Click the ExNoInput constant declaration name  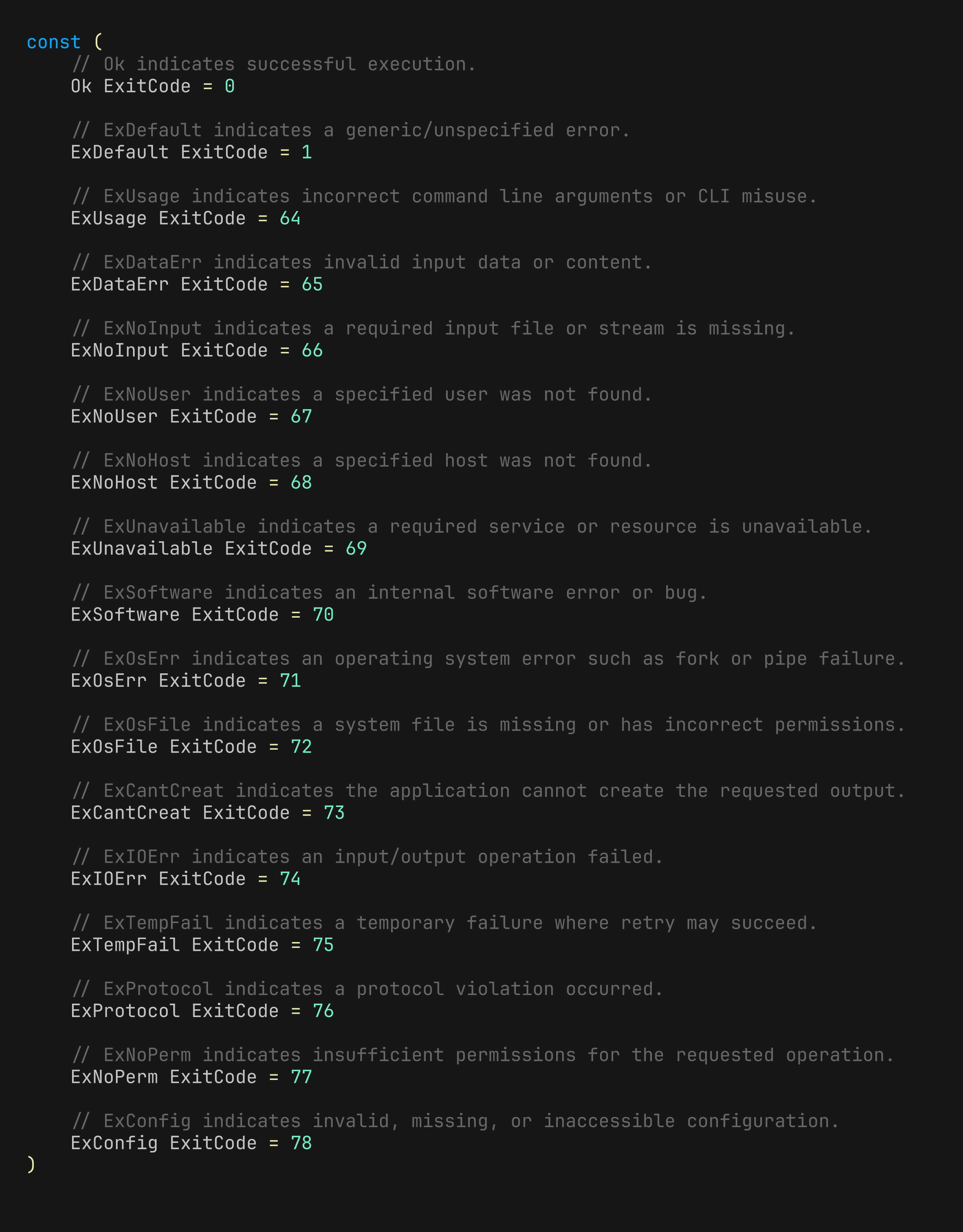click(120, 350)
